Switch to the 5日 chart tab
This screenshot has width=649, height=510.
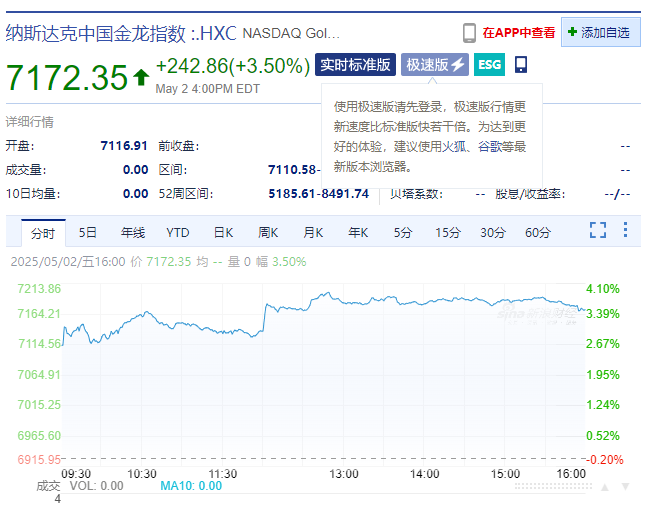tap(88, 233)
